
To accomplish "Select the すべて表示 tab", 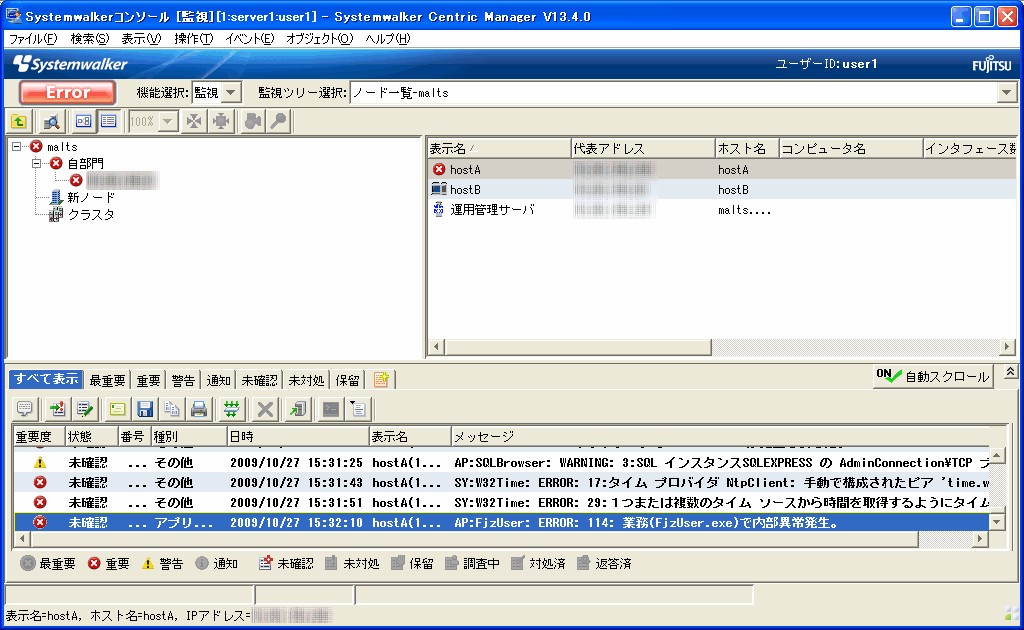I will [x=46, y=379].
